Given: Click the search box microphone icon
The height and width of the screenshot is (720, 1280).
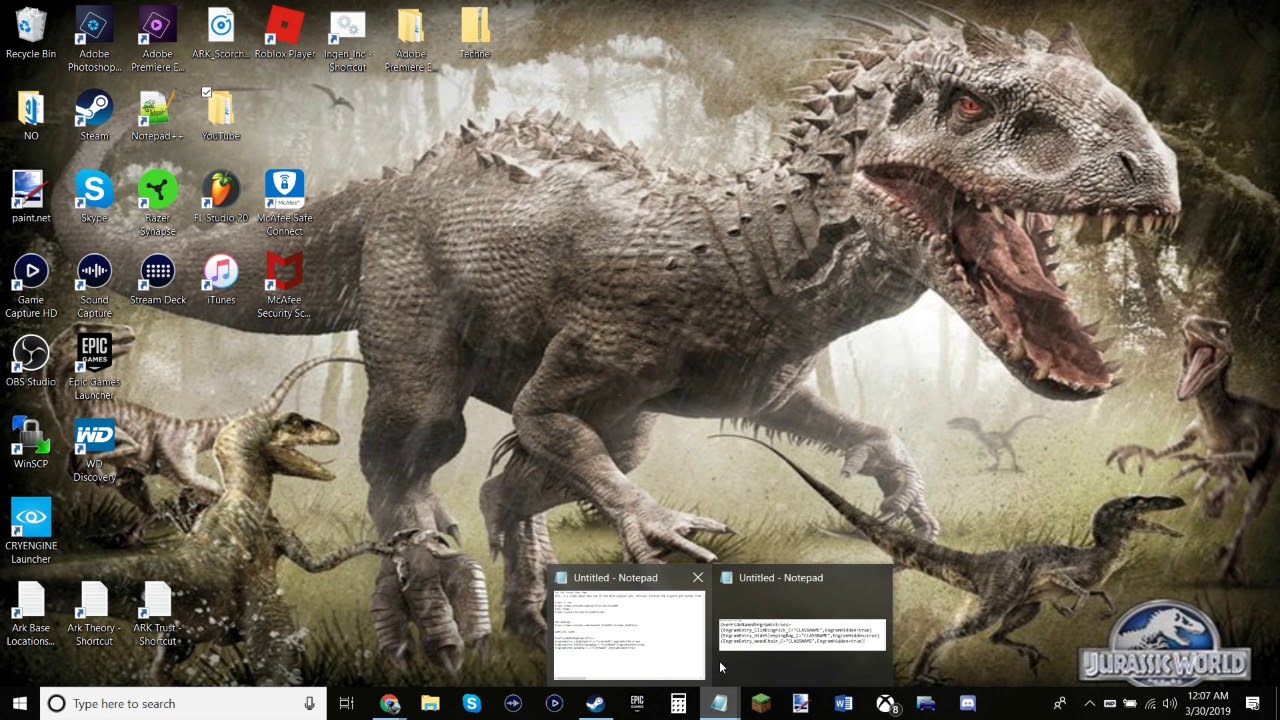Looking at the screenshot, I should pyautogui.click(x=310, y=704).
